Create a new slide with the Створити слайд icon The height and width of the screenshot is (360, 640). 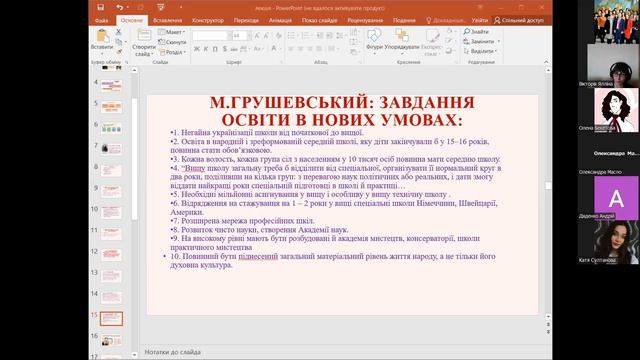click(144, 36)
